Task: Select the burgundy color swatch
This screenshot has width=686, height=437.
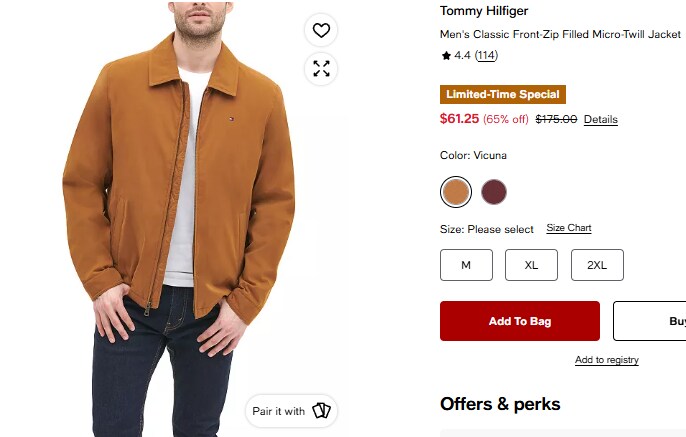Action: (x=494, y=192)
